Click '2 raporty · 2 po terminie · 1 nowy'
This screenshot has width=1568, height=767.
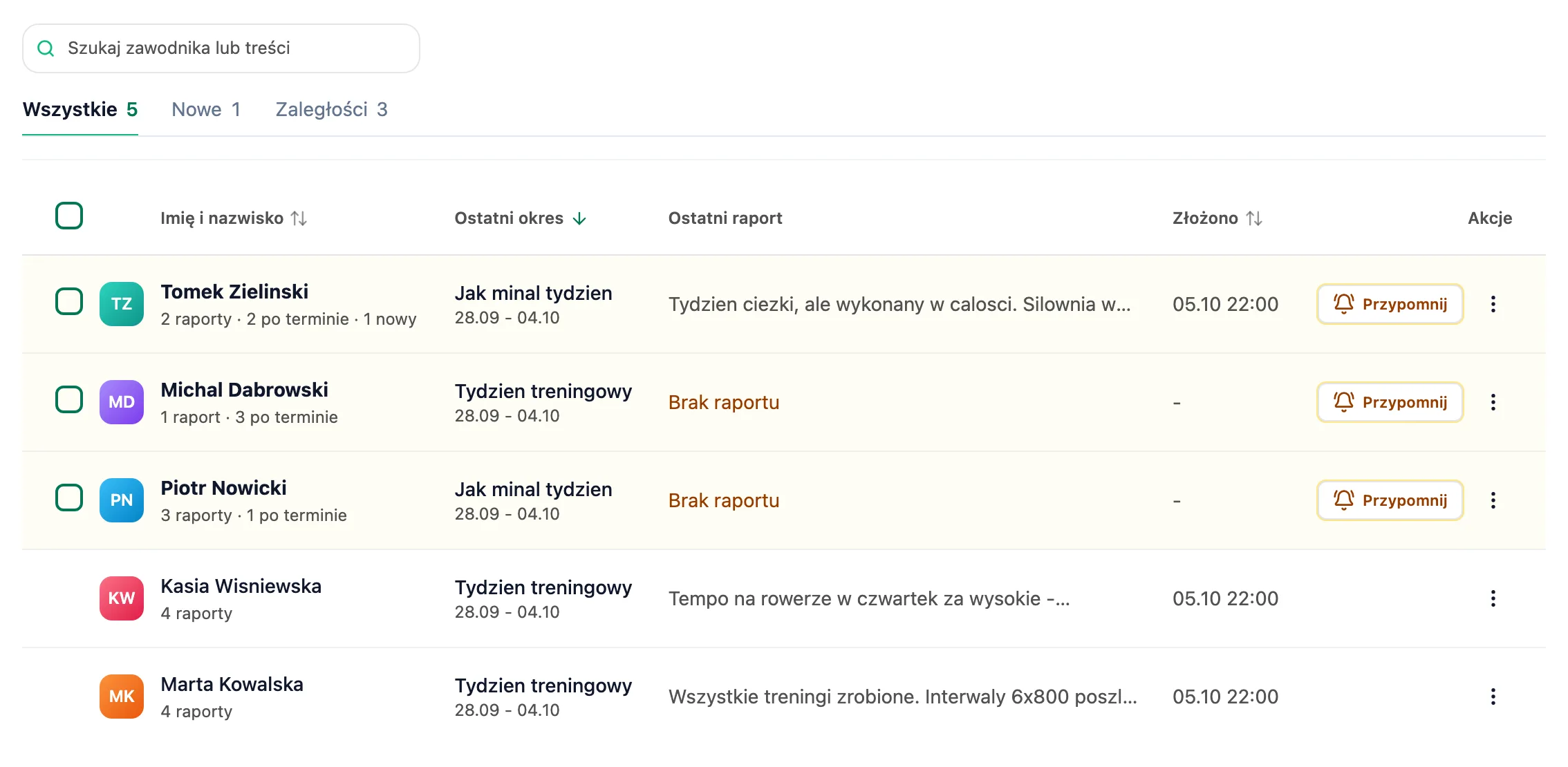tap(288, 319)
